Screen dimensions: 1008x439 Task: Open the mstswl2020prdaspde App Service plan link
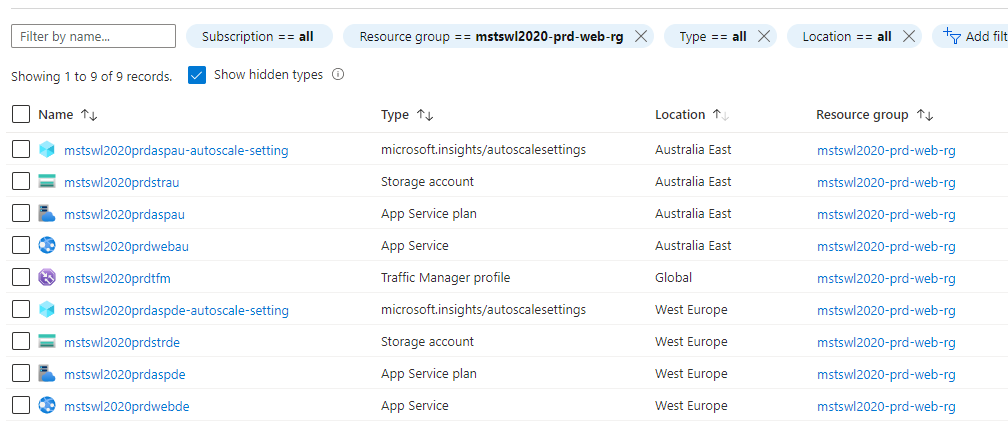124,374
